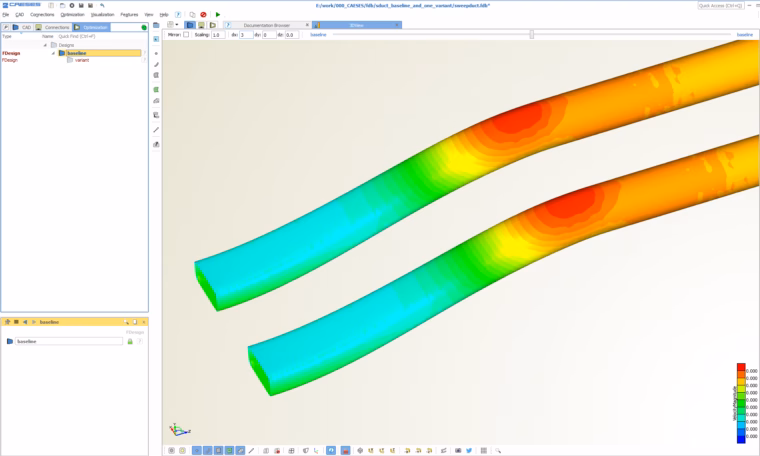Open the CAD menu
Viewport: 760px width, 456px height.
tap(19, 15)
